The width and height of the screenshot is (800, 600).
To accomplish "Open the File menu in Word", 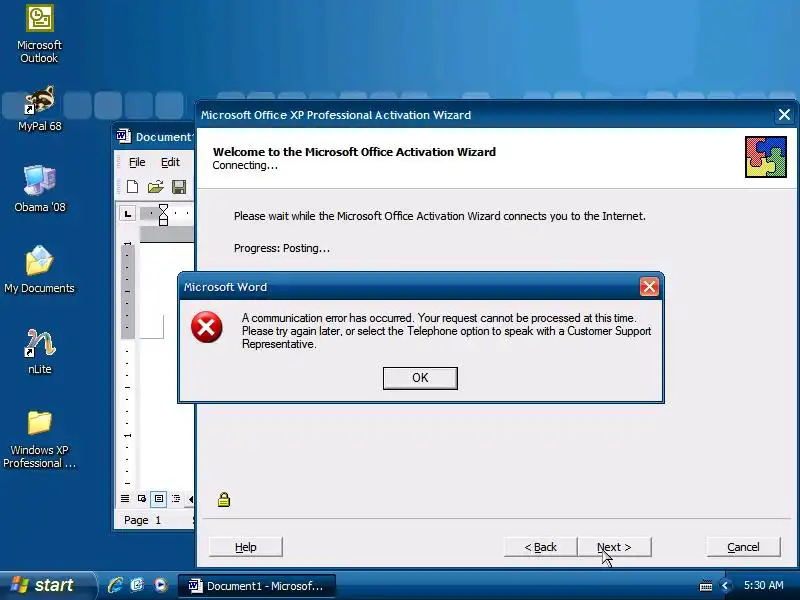I will [137, 162].
